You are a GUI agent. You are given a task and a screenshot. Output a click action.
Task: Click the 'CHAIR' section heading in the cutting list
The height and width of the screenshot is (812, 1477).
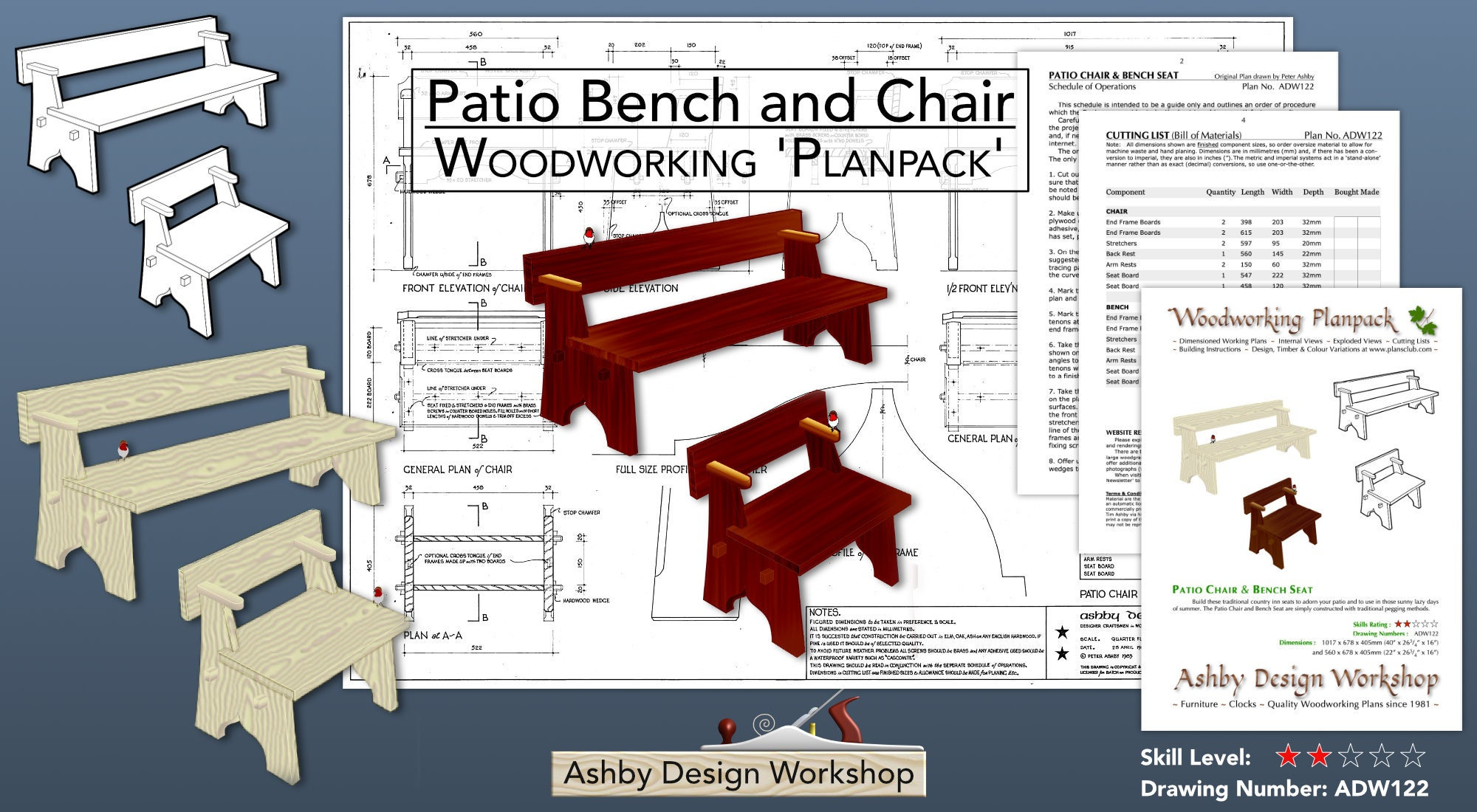pos(1117,211)
